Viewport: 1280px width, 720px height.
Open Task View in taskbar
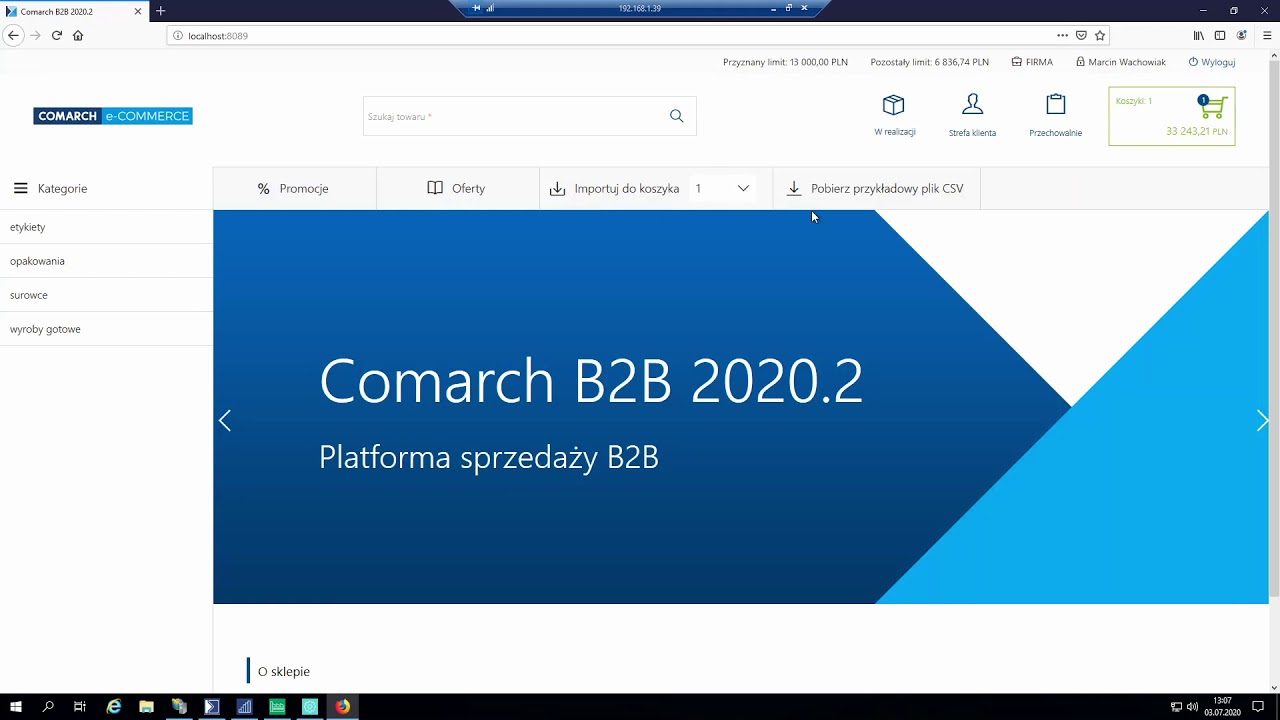point(80,707)
